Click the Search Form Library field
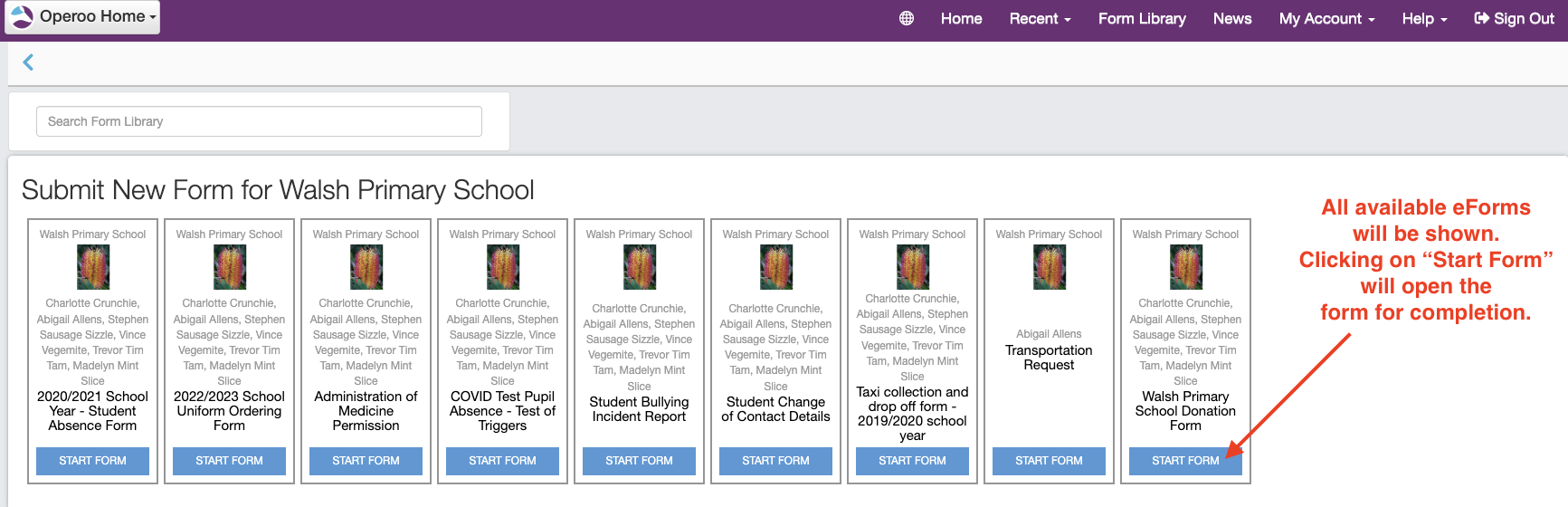Viewport: 1568px width, 507px height. pyautogui.click(x=259, y=121)
